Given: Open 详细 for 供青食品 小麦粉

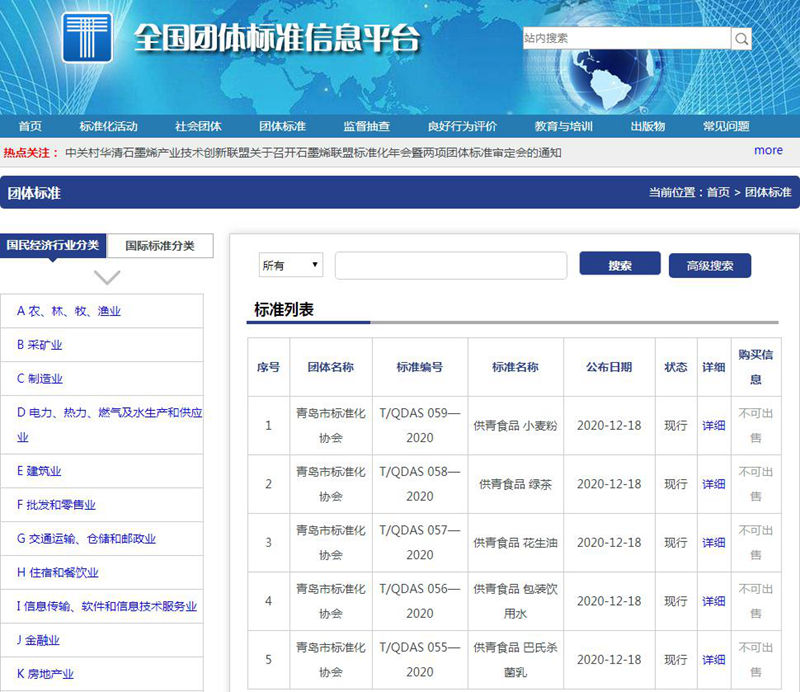Looking at the screenshot, I should pyautogui.click(x=714, y=426).
